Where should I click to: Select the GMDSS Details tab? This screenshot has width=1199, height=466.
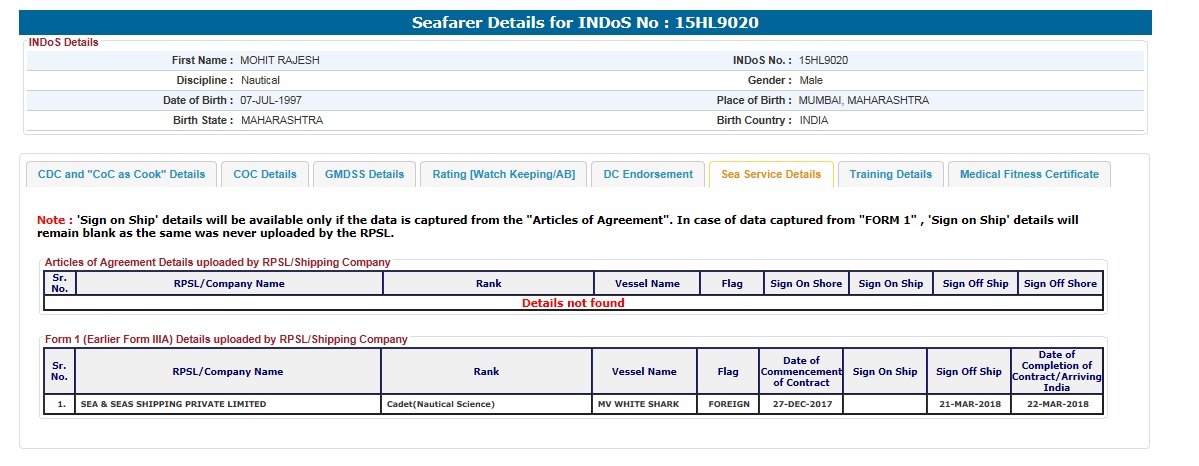point(364,174)
